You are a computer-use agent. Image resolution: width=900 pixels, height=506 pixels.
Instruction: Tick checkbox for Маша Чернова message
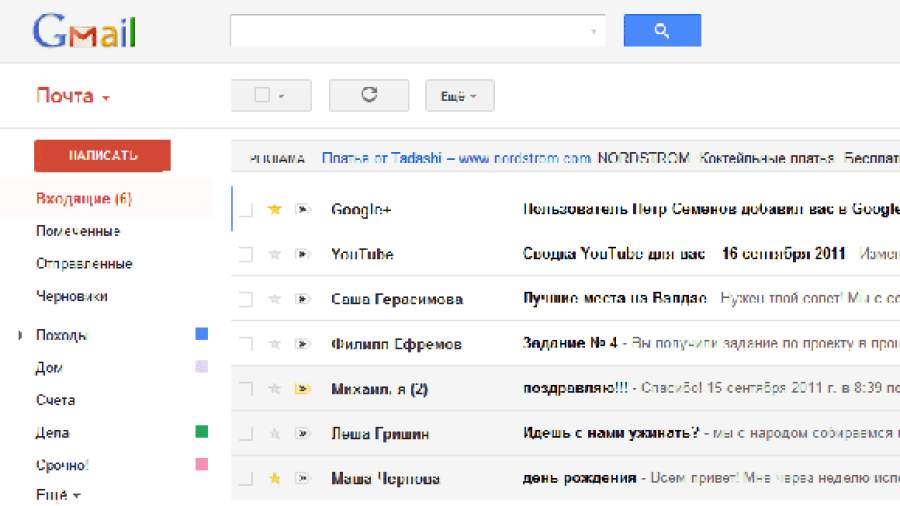[246, 478]
